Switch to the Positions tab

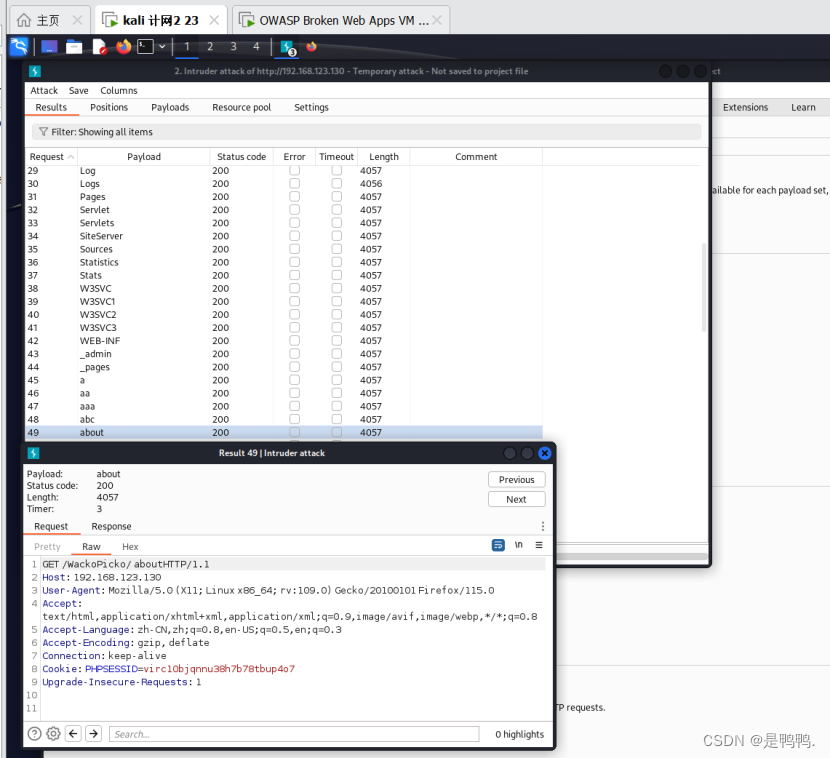click(x=109, y=107)
